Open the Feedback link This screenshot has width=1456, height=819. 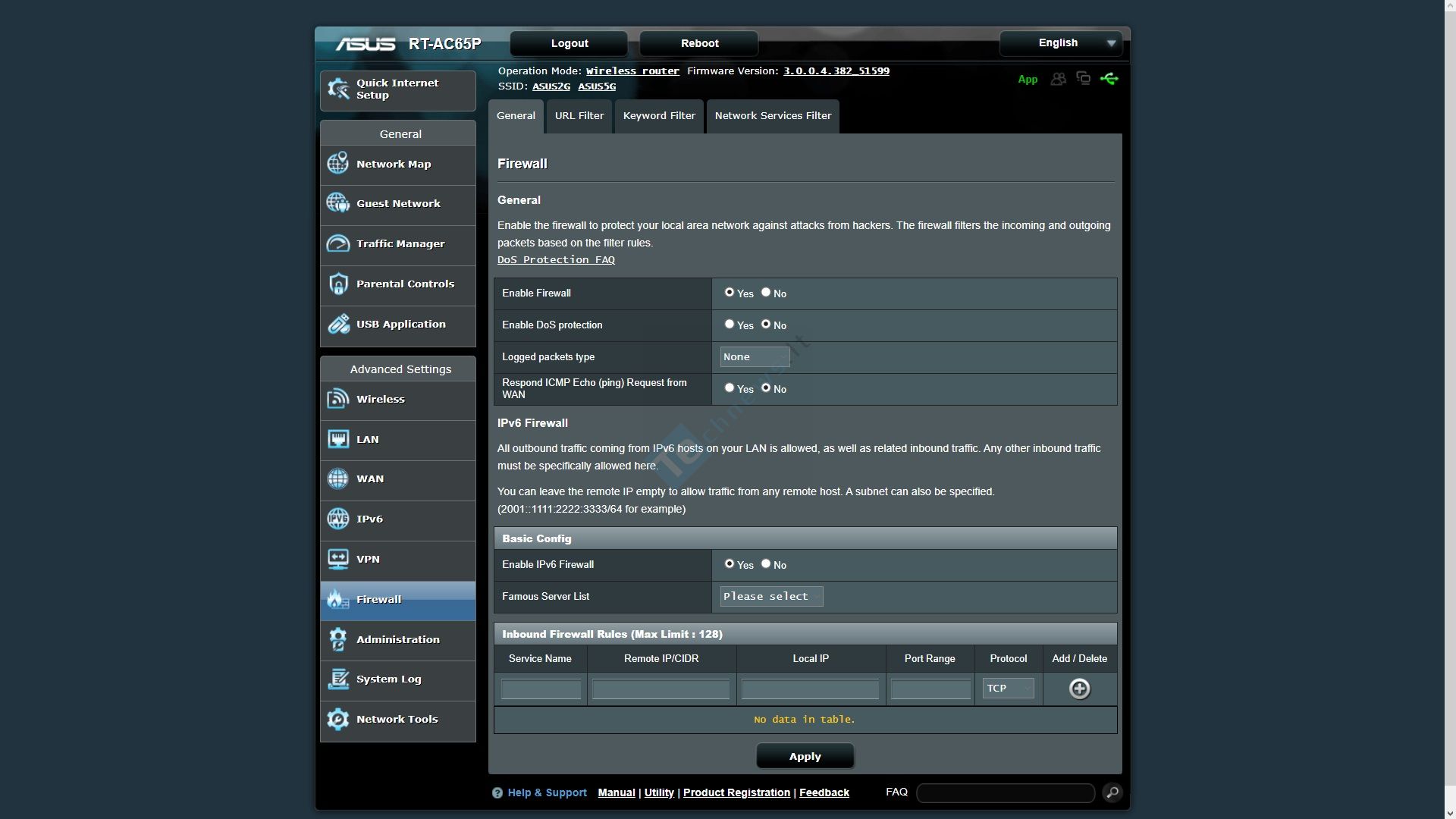(824, 792)
